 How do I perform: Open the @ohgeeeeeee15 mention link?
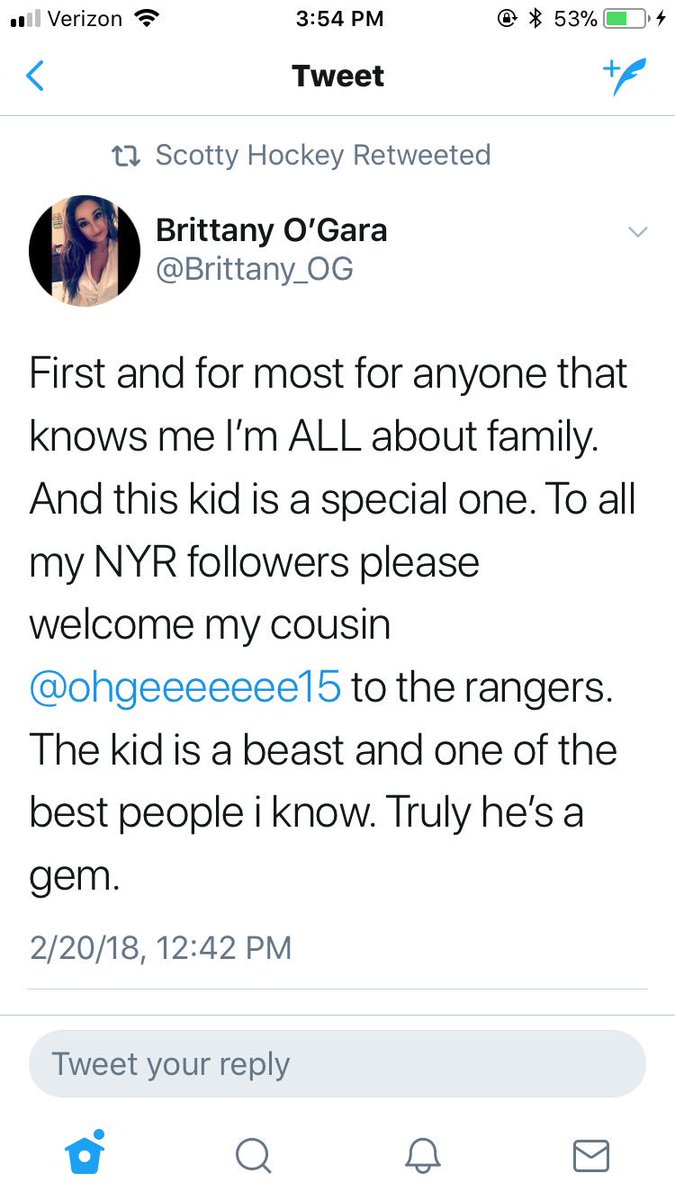point(187,688)
